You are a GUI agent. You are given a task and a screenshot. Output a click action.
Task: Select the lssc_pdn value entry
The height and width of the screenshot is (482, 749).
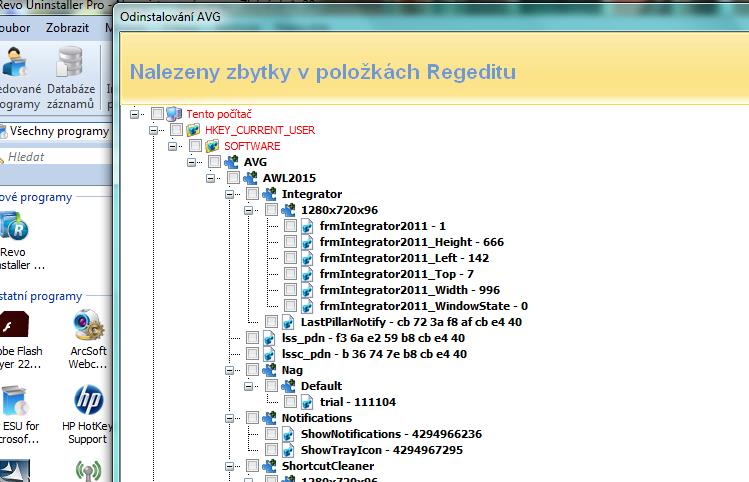point(374,354)
